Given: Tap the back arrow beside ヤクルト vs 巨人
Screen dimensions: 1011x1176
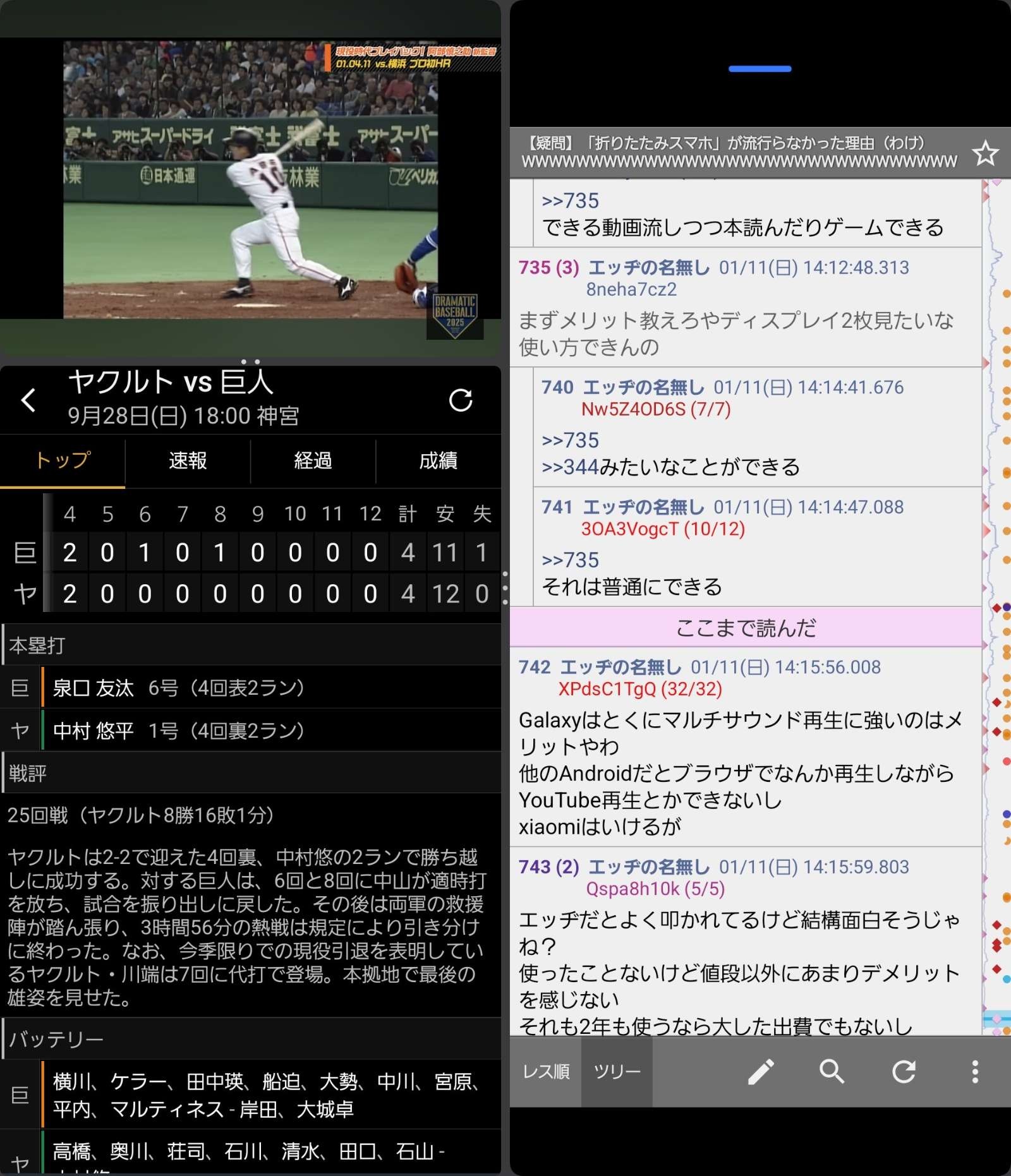Looking at the screenshot, I should click(x=28, y=400).
